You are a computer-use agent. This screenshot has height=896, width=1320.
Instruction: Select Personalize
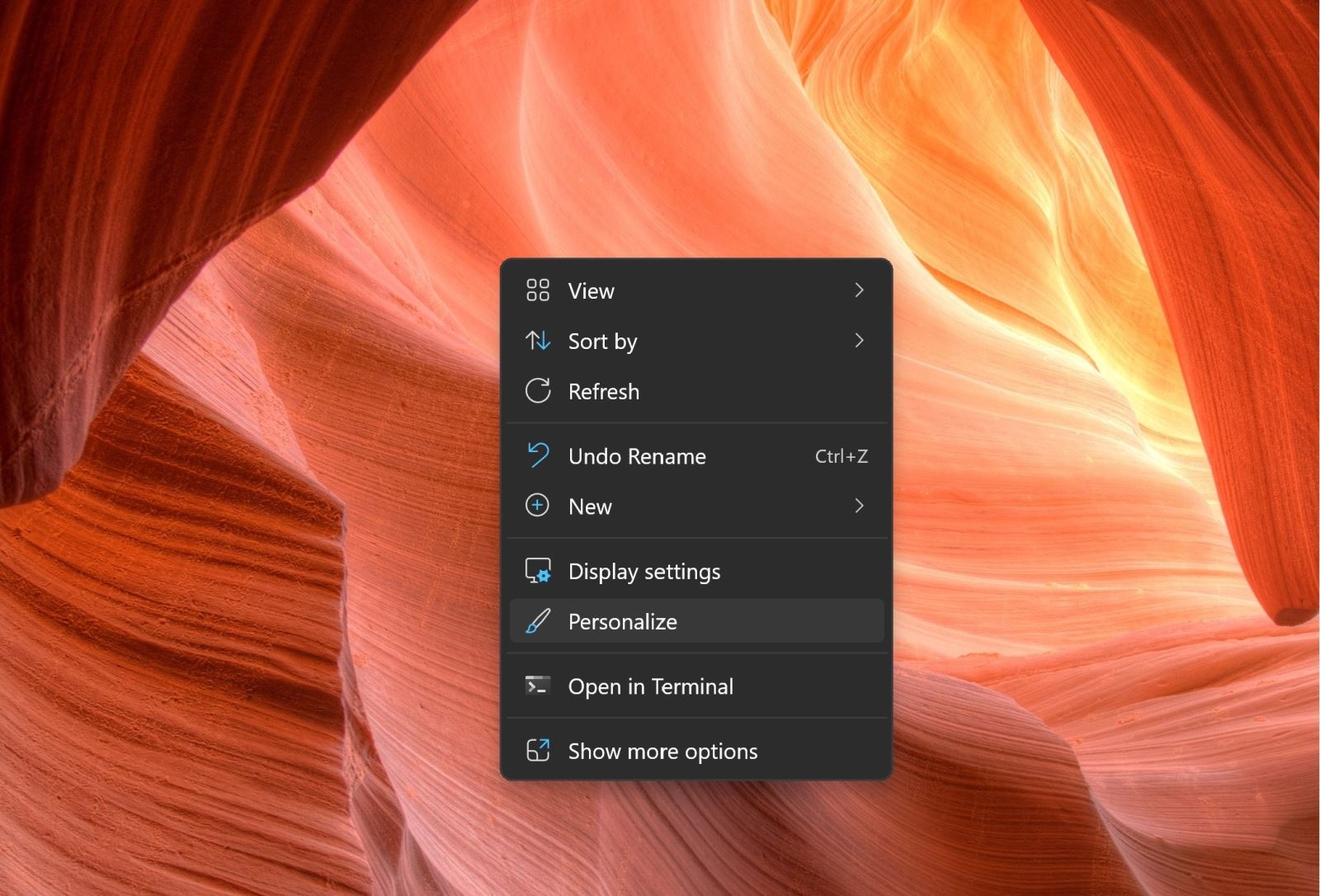(x=697, y=621)
